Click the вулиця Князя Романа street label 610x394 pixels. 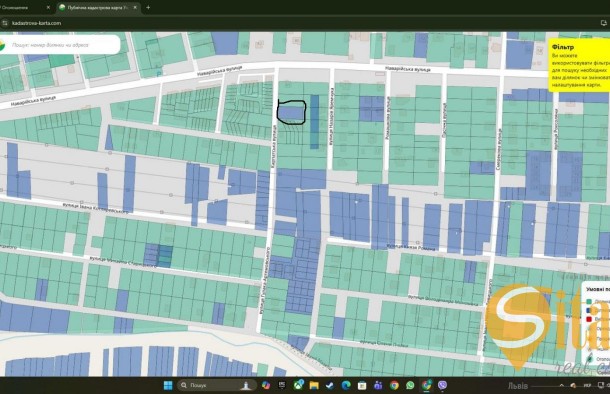pos(410,247)
